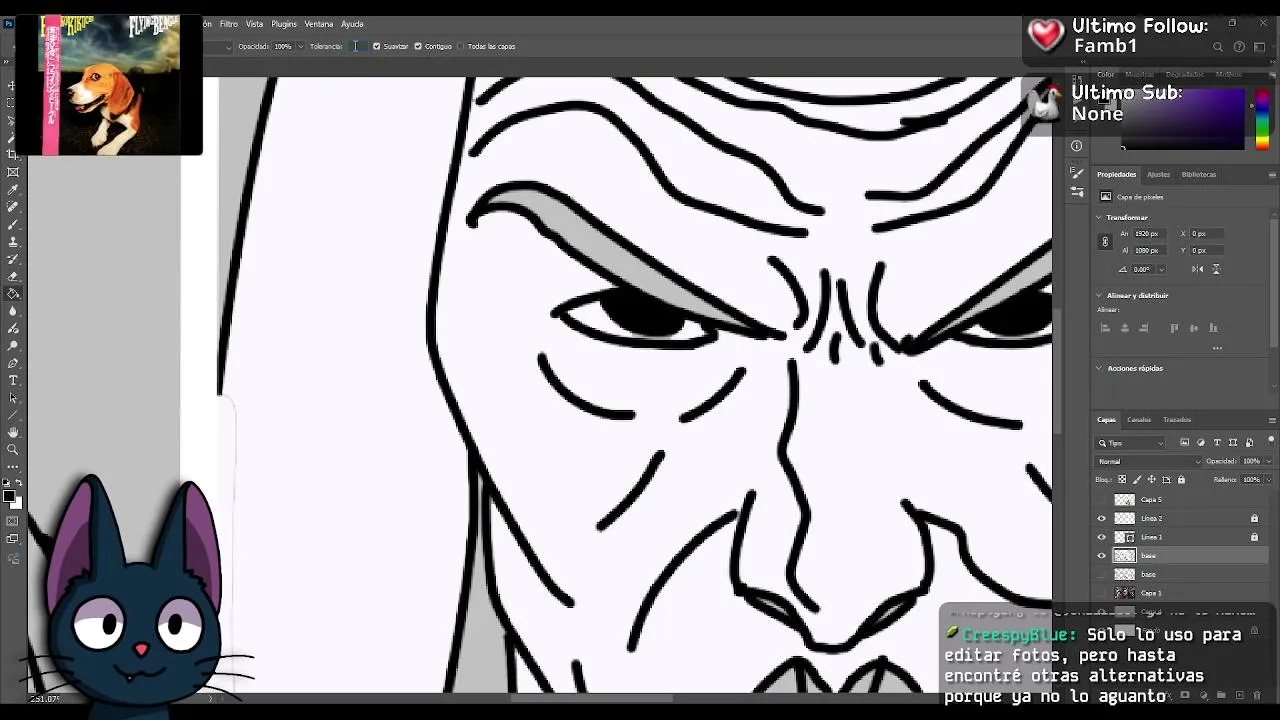1280x720 pixels.
Task: Open the Edit Toolbar three-dots icon
Action: click(x=13, y=467)
